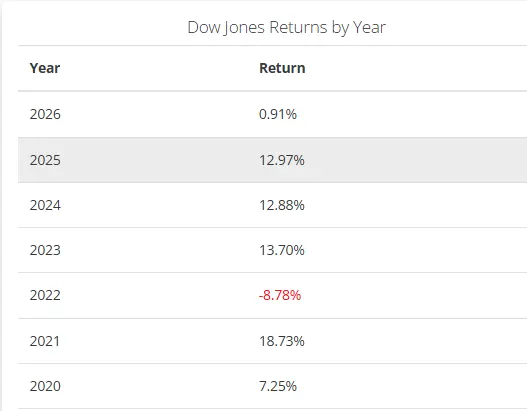Select the Dow Jones Returns by Year title
The height and width of the screenshot is (411, 527).
point(286,28)
